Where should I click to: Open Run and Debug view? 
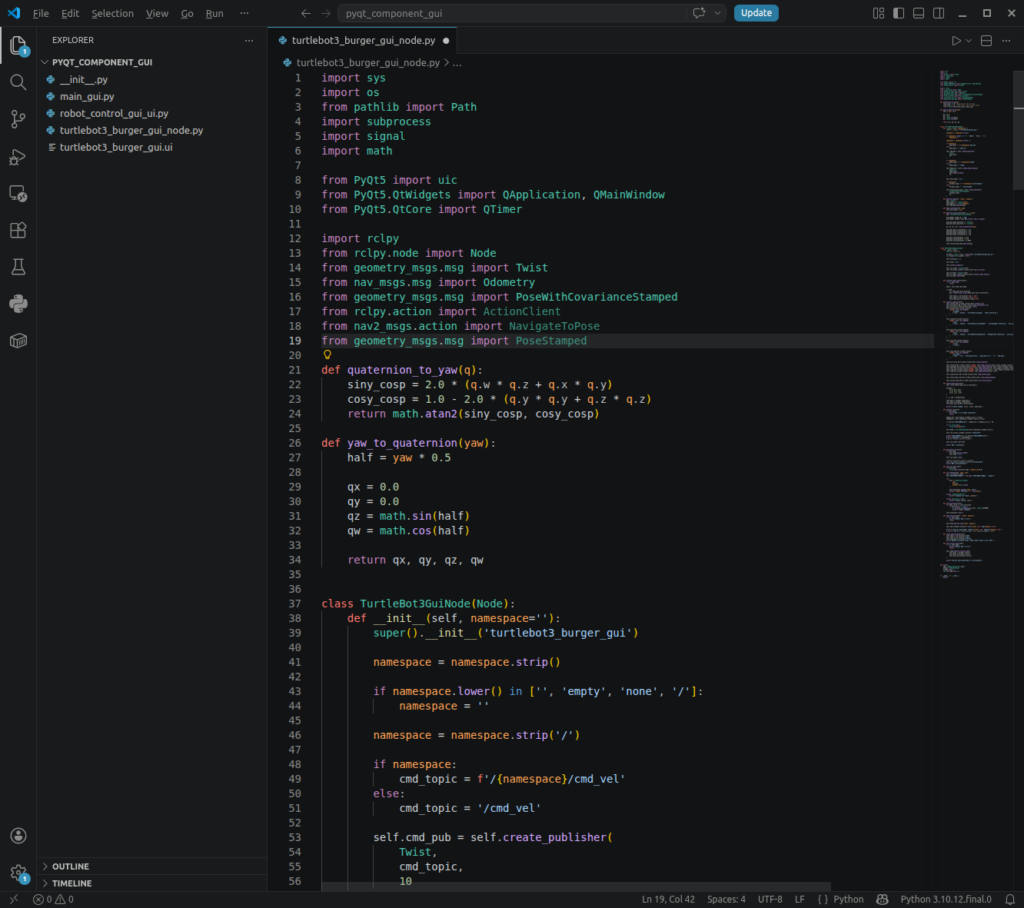18,157
